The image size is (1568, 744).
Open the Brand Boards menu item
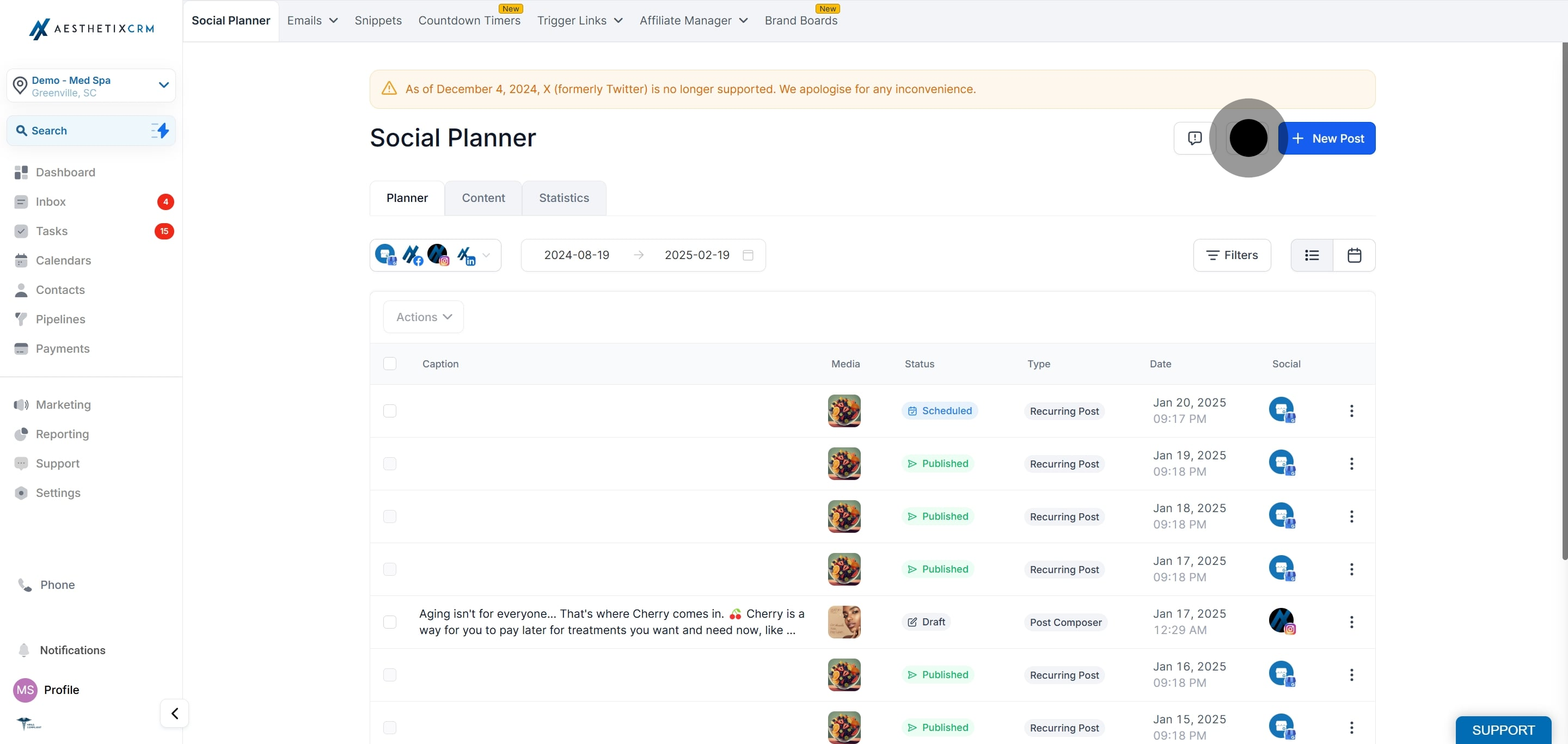(800, 21)
